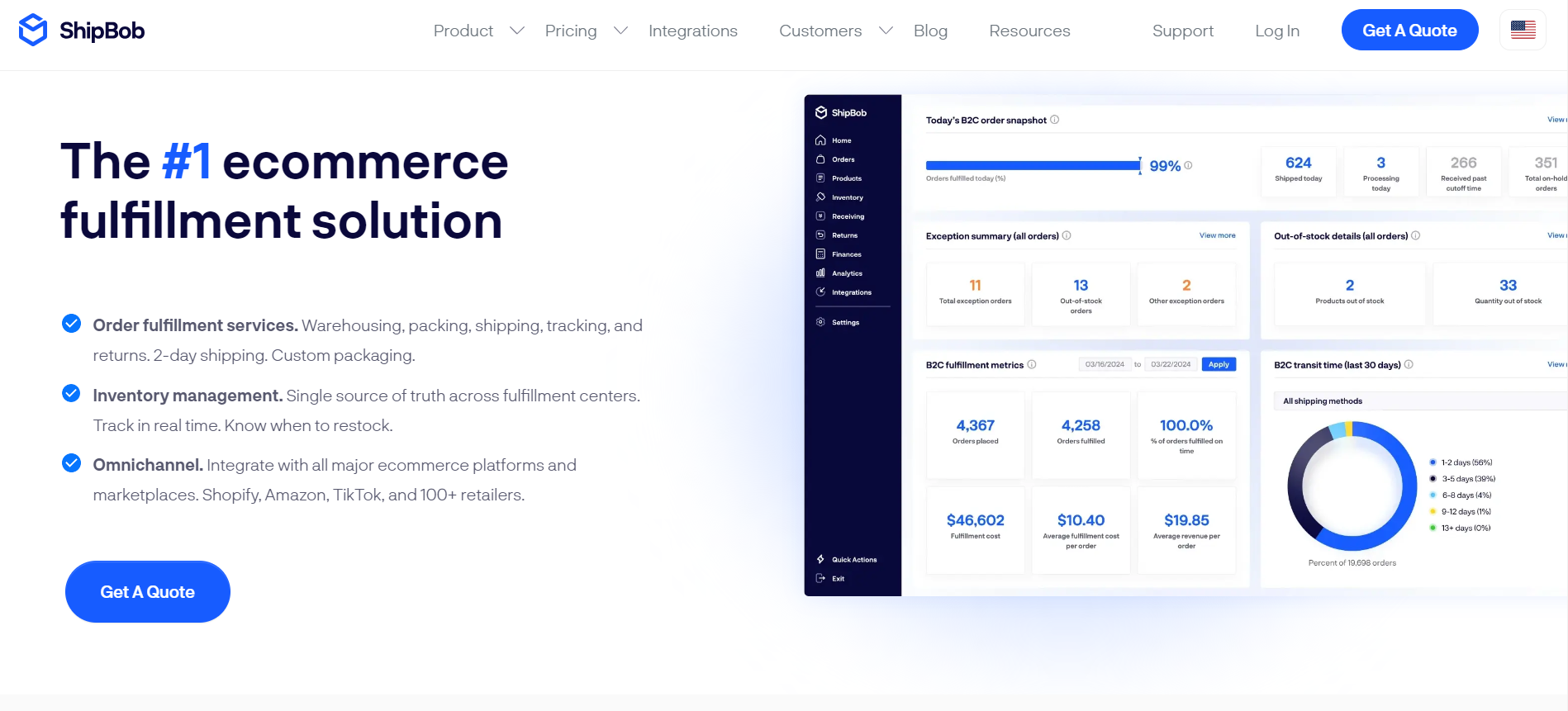Click 1-2 days blue legend swatch
The height and width of the screenshot is (711, 1568).
[x=1433, y=462]
